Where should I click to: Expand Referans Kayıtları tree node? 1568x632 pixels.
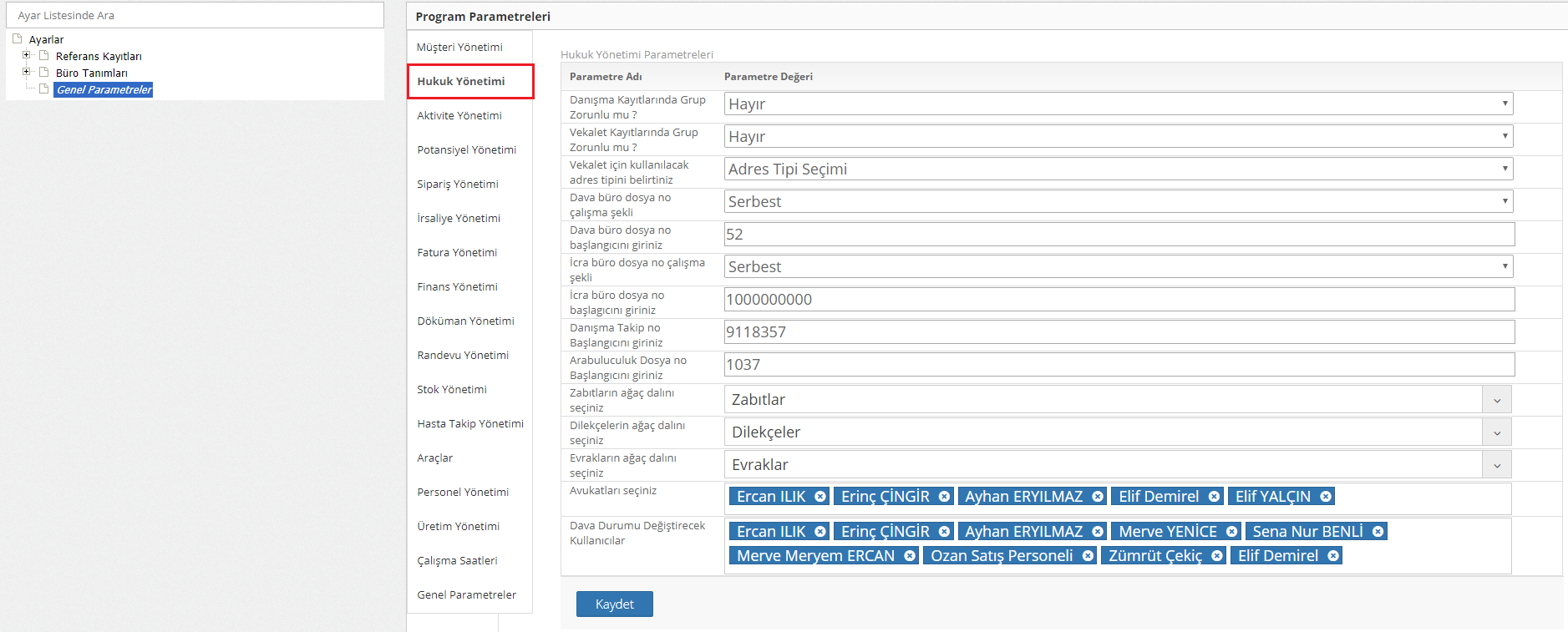[27, 56]
